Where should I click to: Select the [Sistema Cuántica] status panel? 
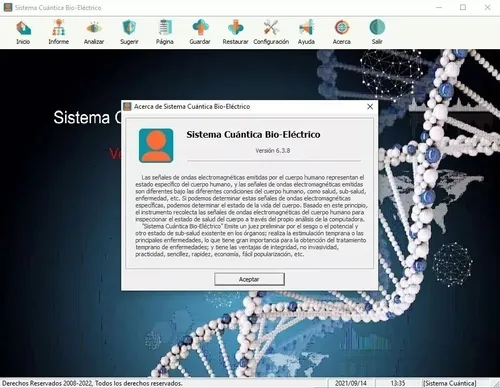(x=450, y=383)
